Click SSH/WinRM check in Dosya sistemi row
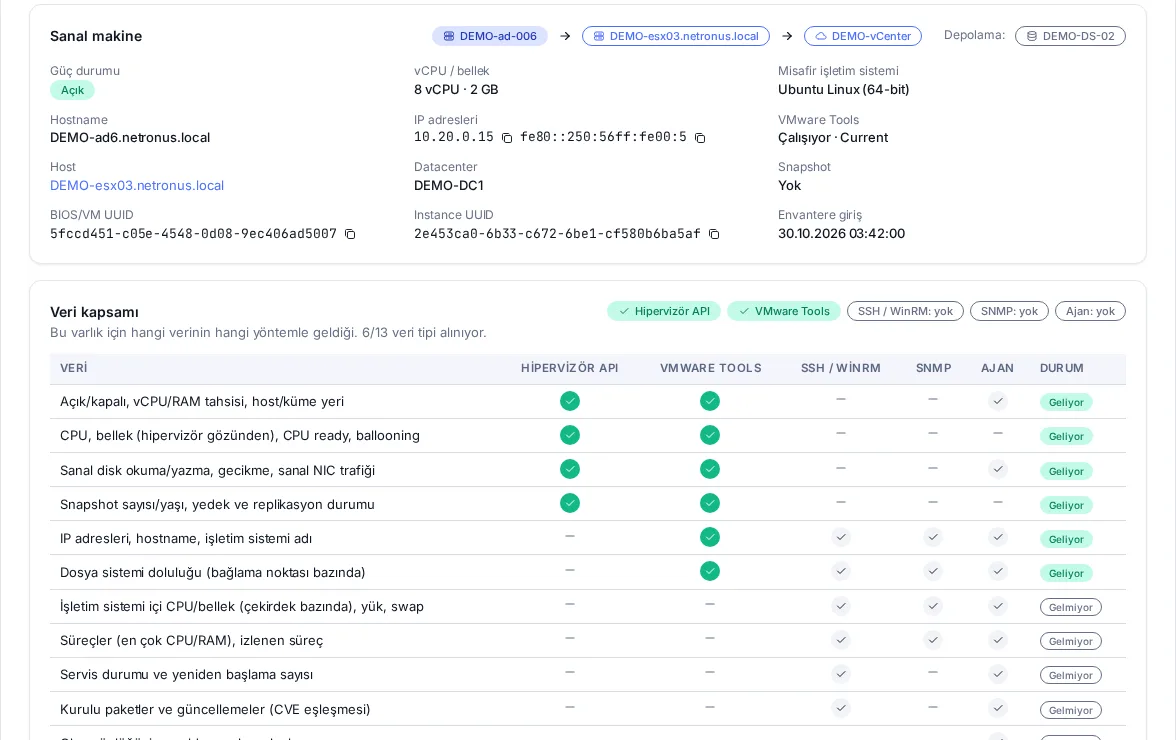 coord(841,571)
